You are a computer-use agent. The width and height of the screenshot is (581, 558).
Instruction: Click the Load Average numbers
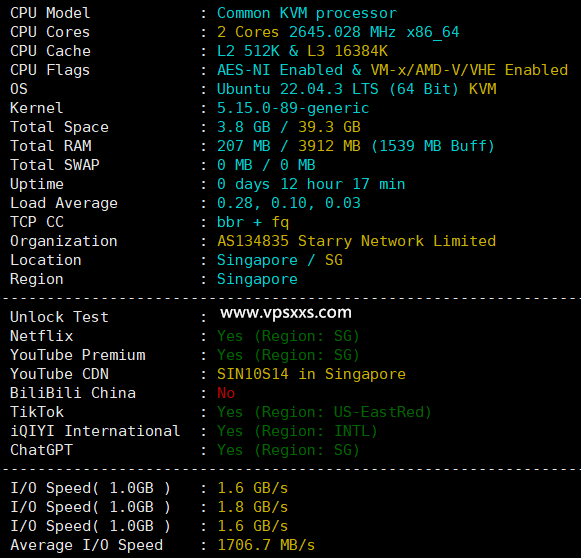(289, 203)
